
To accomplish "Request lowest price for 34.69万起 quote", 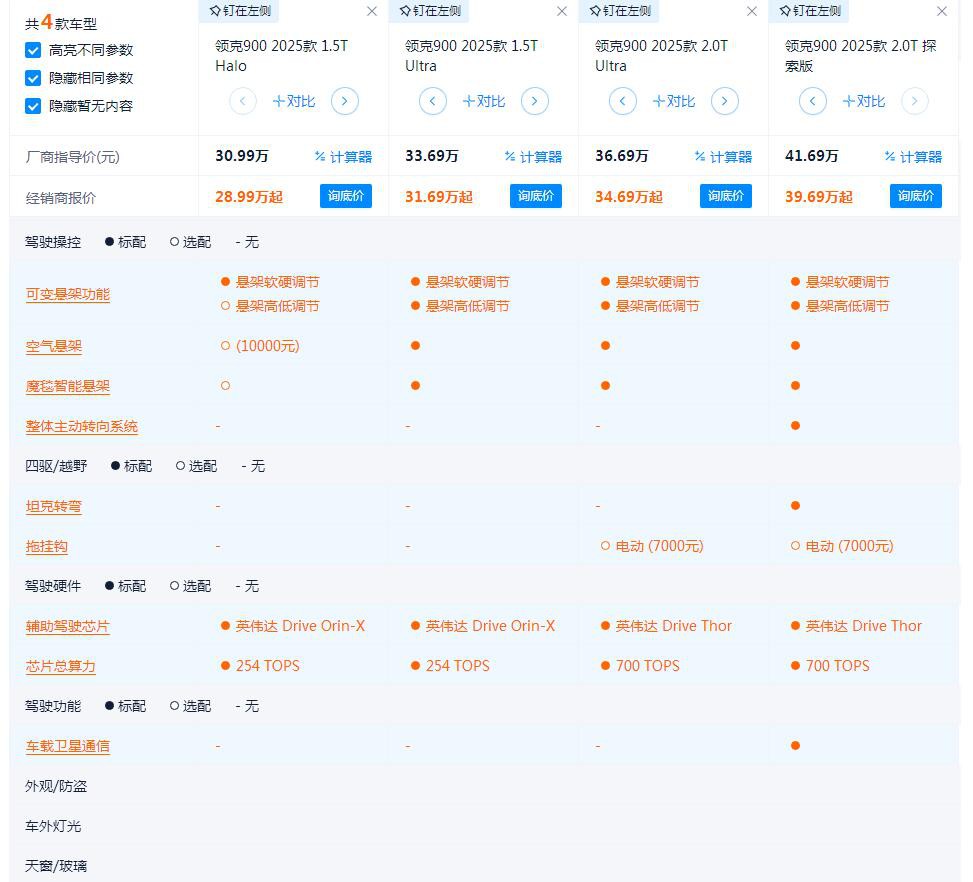I will tap(726, 196).
